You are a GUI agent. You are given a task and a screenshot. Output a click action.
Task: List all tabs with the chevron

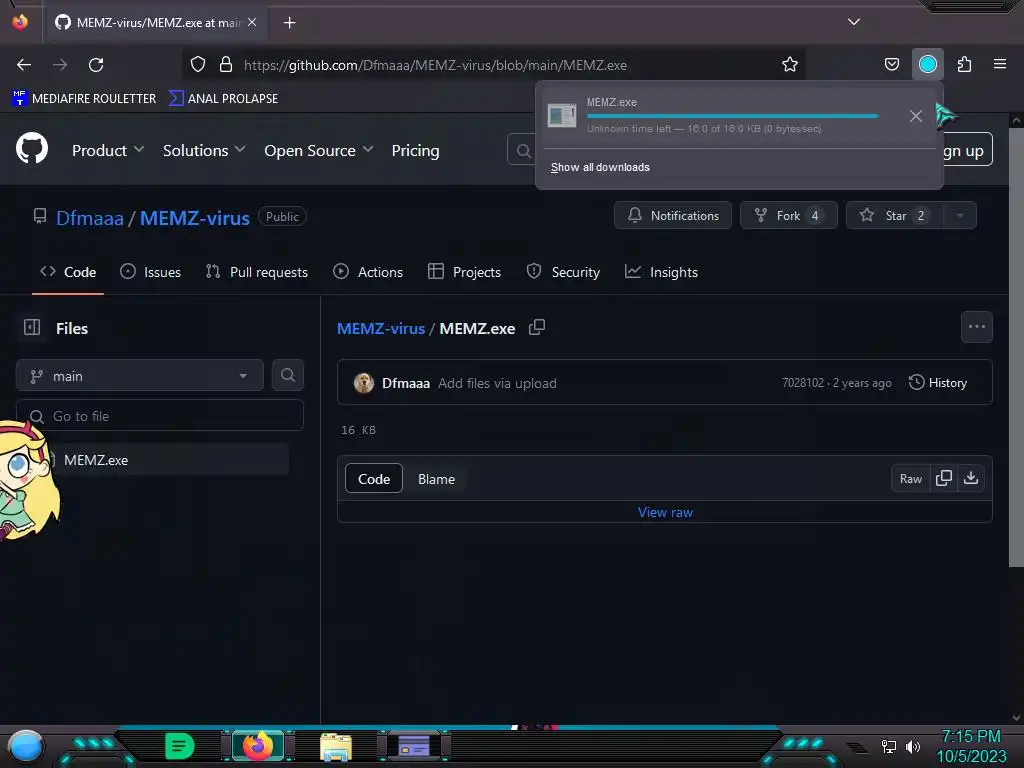(x=854, y=22)
